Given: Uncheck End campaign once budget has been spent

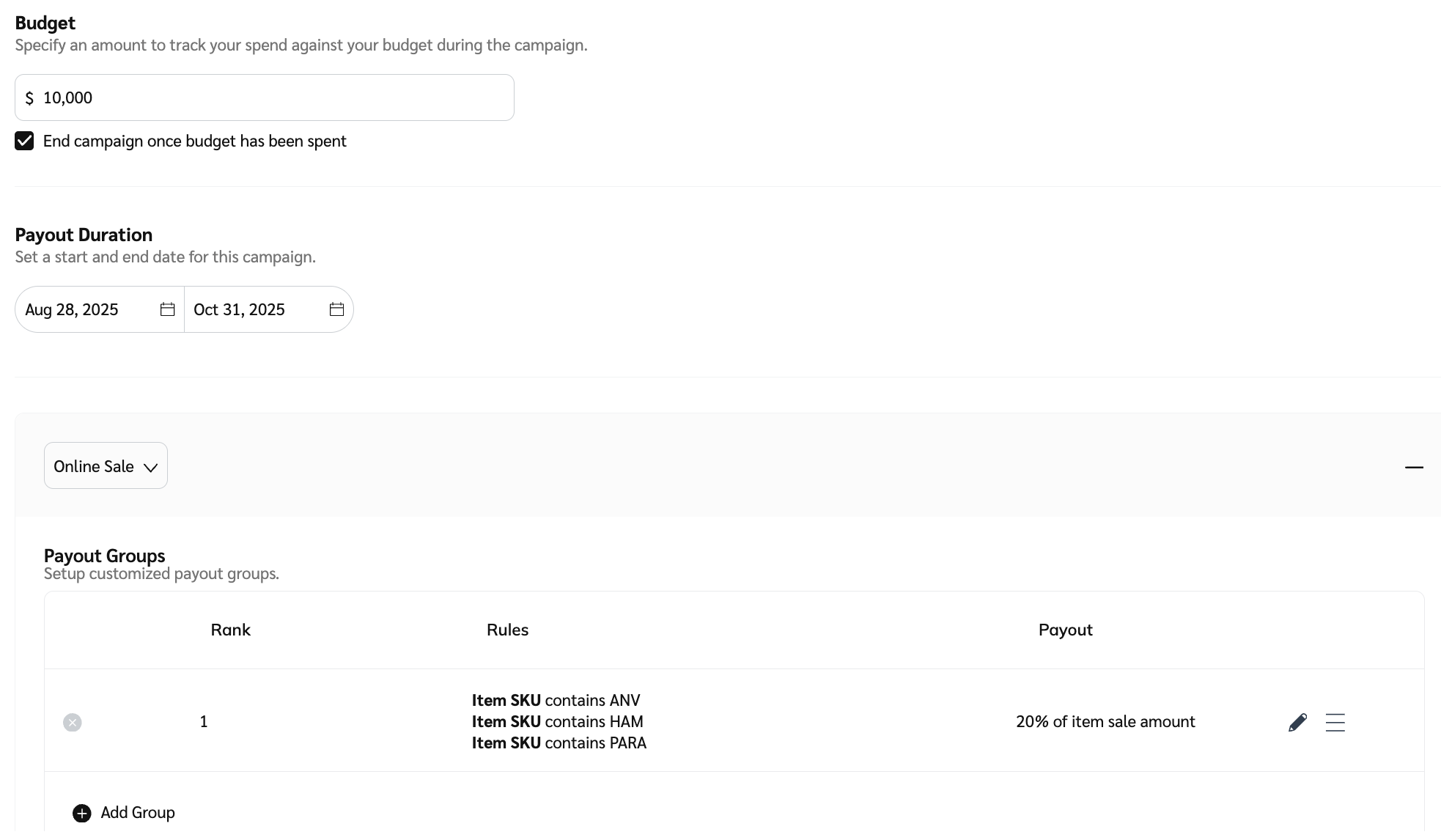Looking at the screenshot, I should tap(24, 141).
